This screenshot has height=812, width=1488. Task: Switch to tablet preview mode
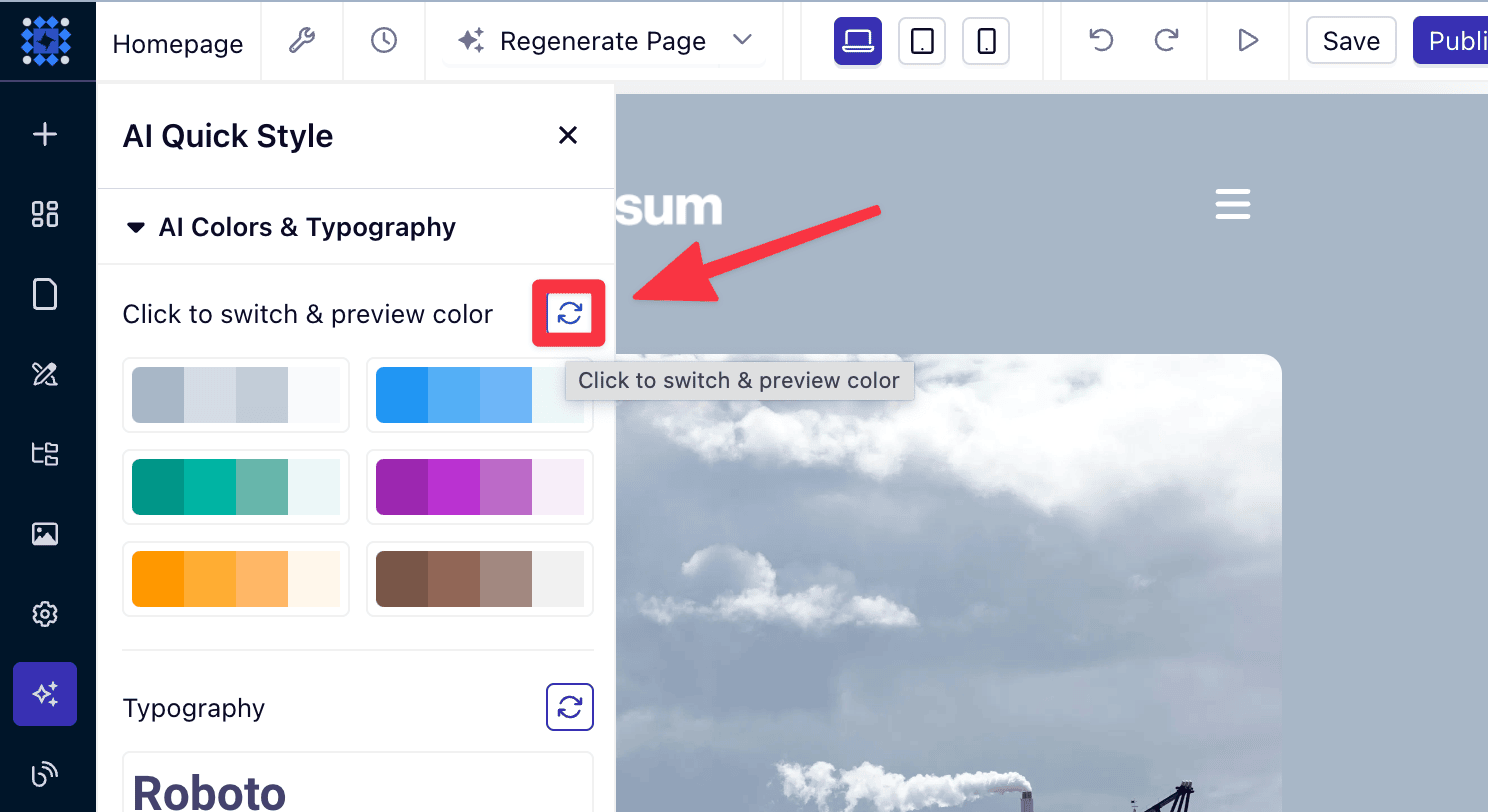[922, 41]
